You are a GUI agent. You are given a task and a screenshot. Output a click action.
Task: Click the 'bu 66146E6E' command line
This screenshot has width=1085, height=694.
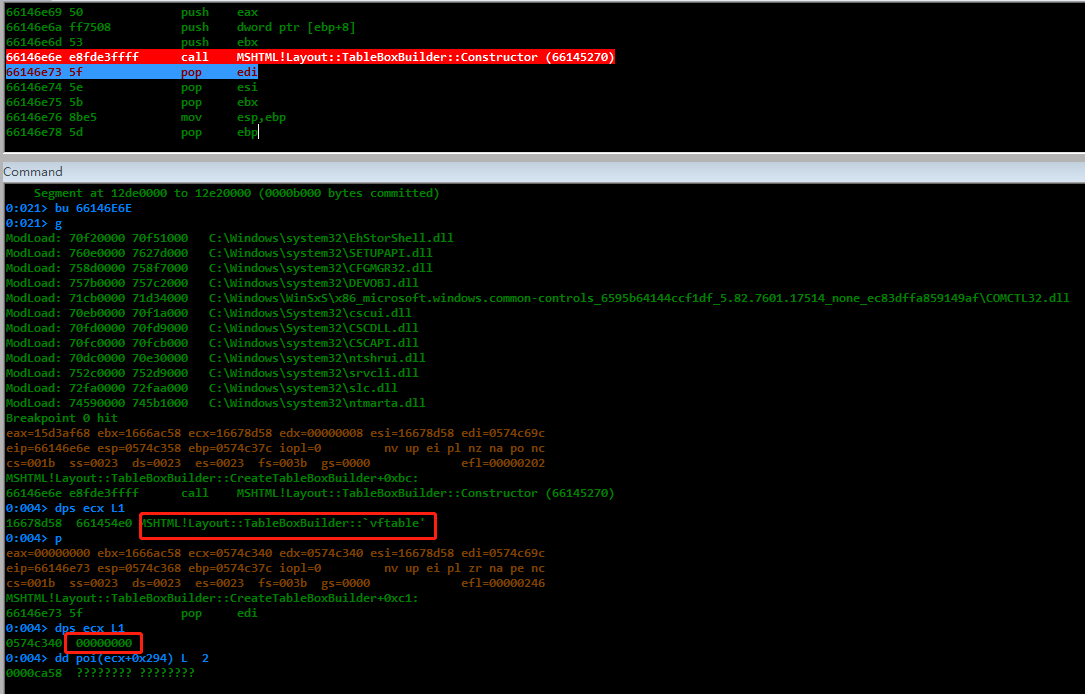69,208
